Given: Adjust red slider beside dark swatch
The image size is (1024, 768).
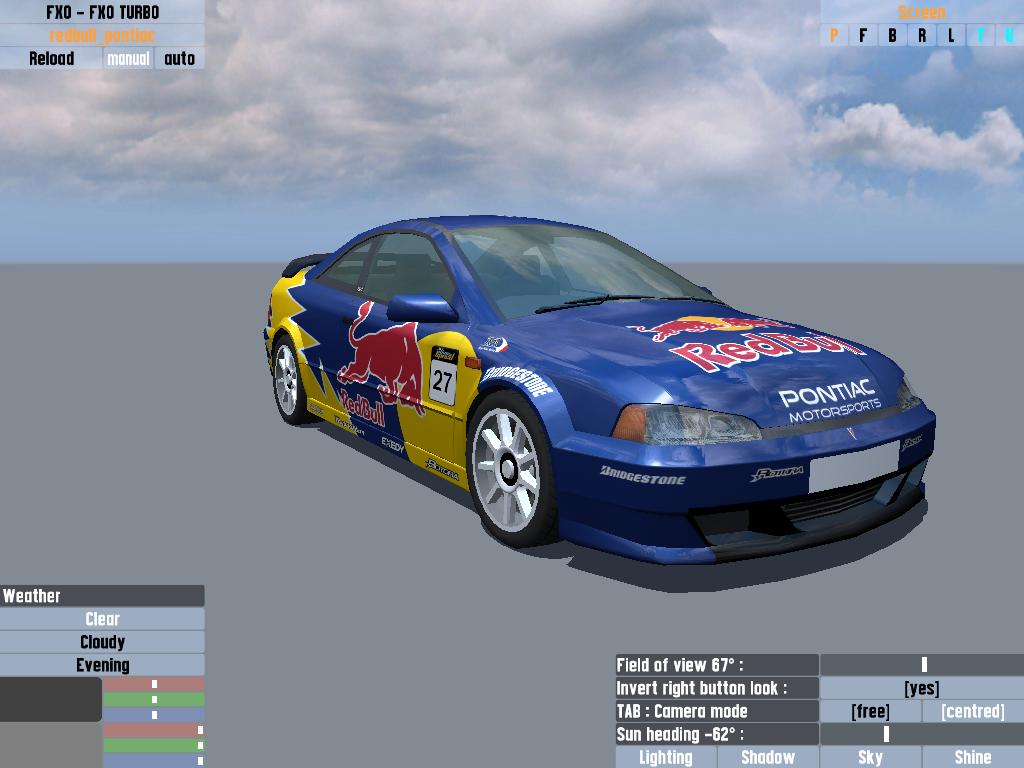Looking at the screenshot, I should point(154,684).
